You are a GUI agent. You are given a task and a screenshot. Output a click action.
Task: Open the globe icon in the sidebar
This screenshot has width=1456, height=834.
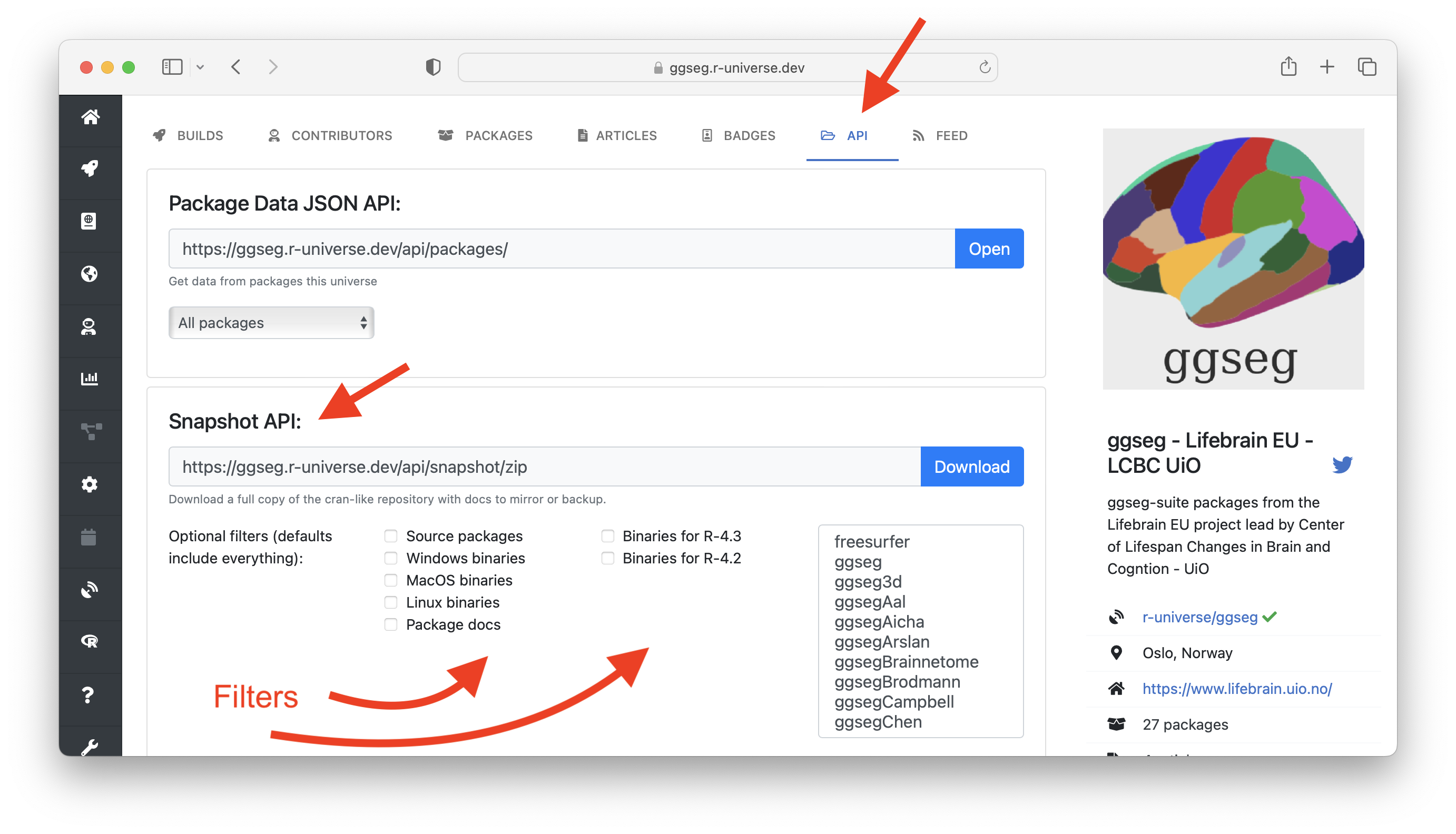point(90,274)
